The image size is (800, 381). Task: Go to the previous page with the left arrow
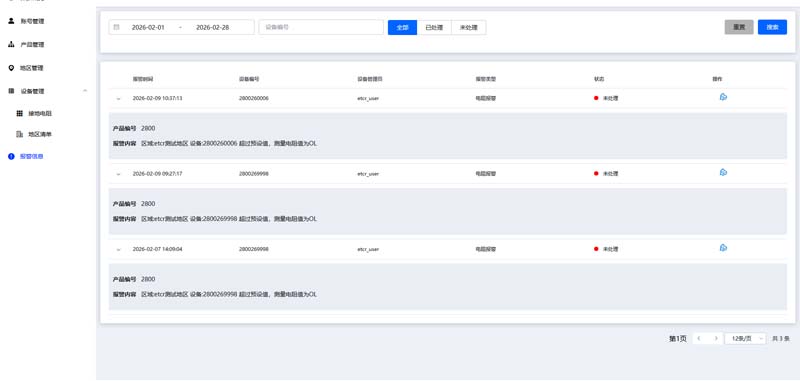[x=699, y=338]
